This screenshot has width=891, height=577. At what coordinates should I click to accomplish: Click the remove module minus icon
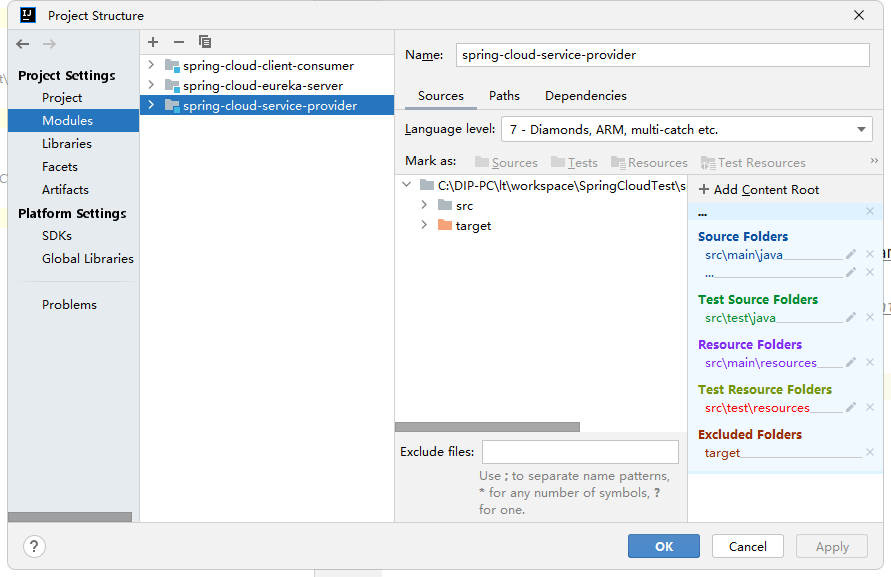[179, 42]
